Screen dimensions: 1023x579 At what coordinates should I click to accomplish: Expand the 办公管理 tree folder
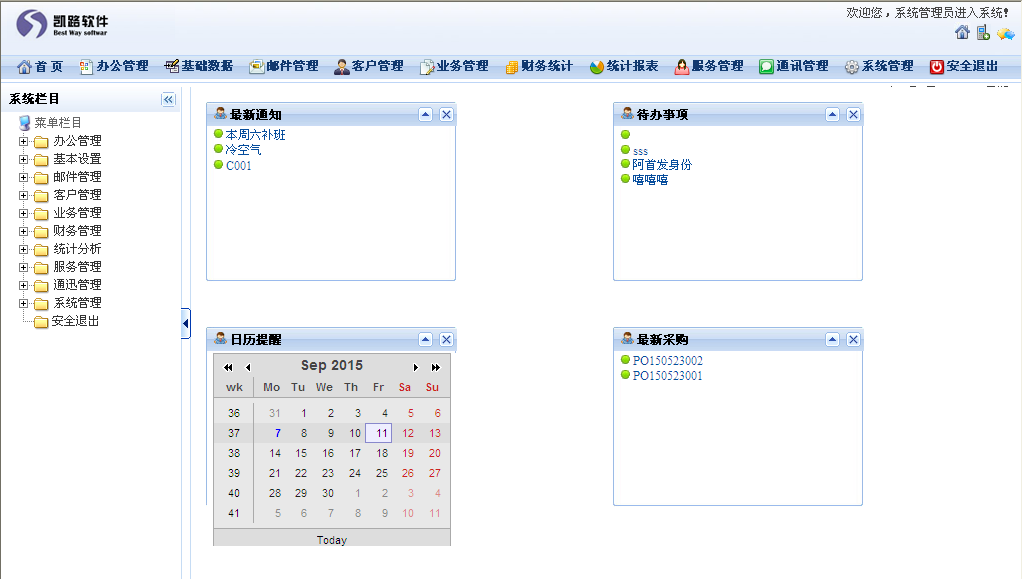point(23,141)
